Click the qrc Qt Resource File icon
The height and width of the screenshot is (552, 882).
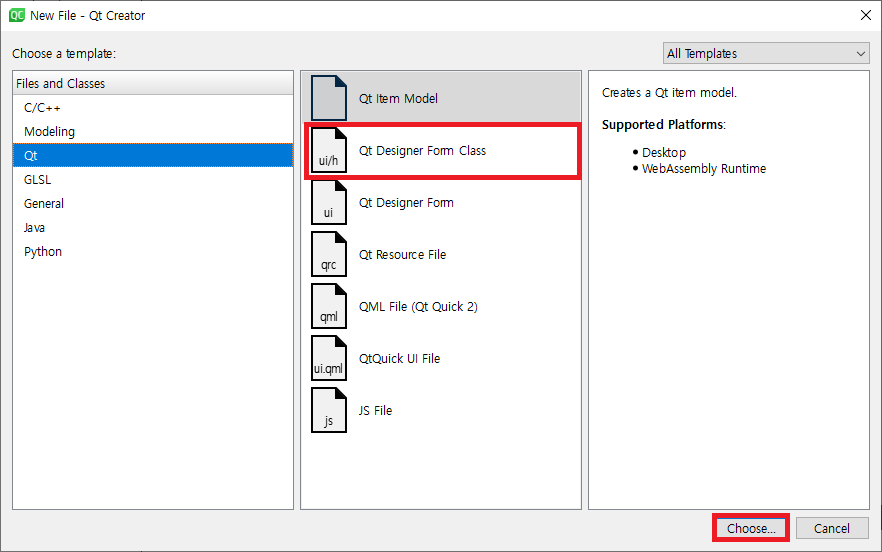(x=329, y=254)
